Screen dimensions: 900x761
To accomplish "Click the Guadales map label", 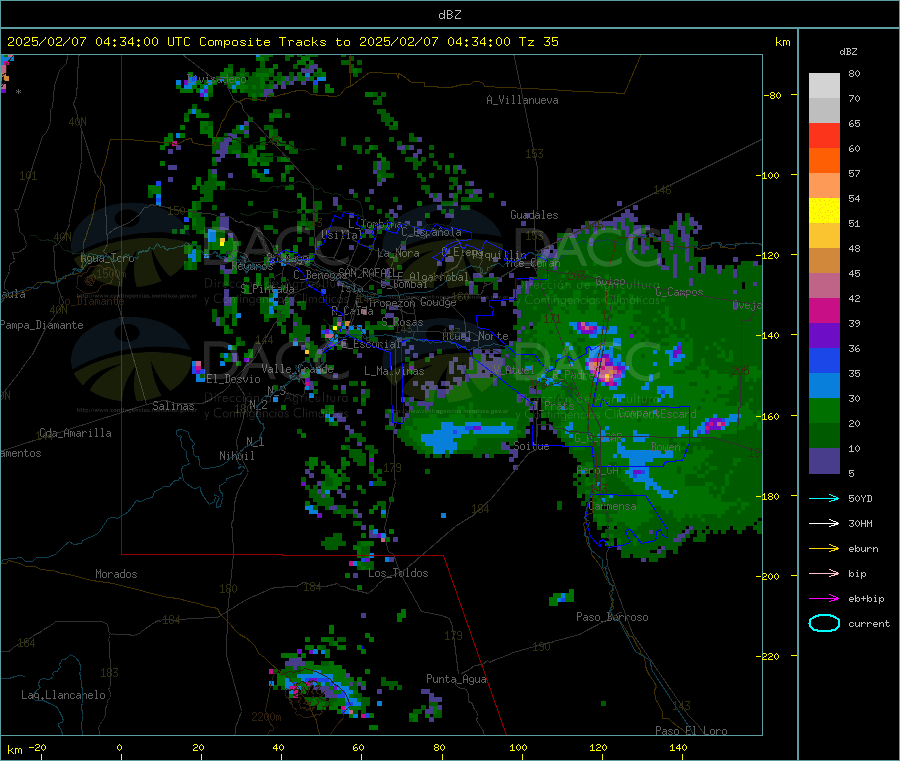I will click(534, 215).
